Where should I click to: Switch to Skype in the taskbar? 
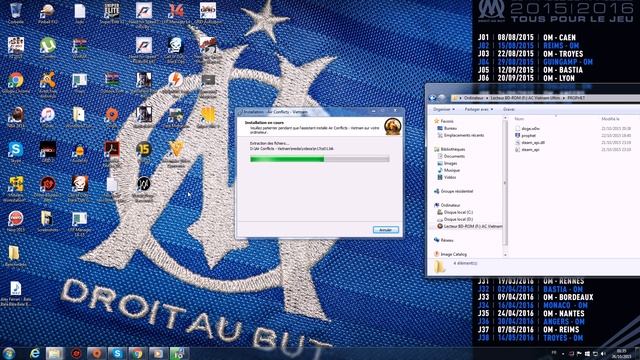[x=117, y=353]
